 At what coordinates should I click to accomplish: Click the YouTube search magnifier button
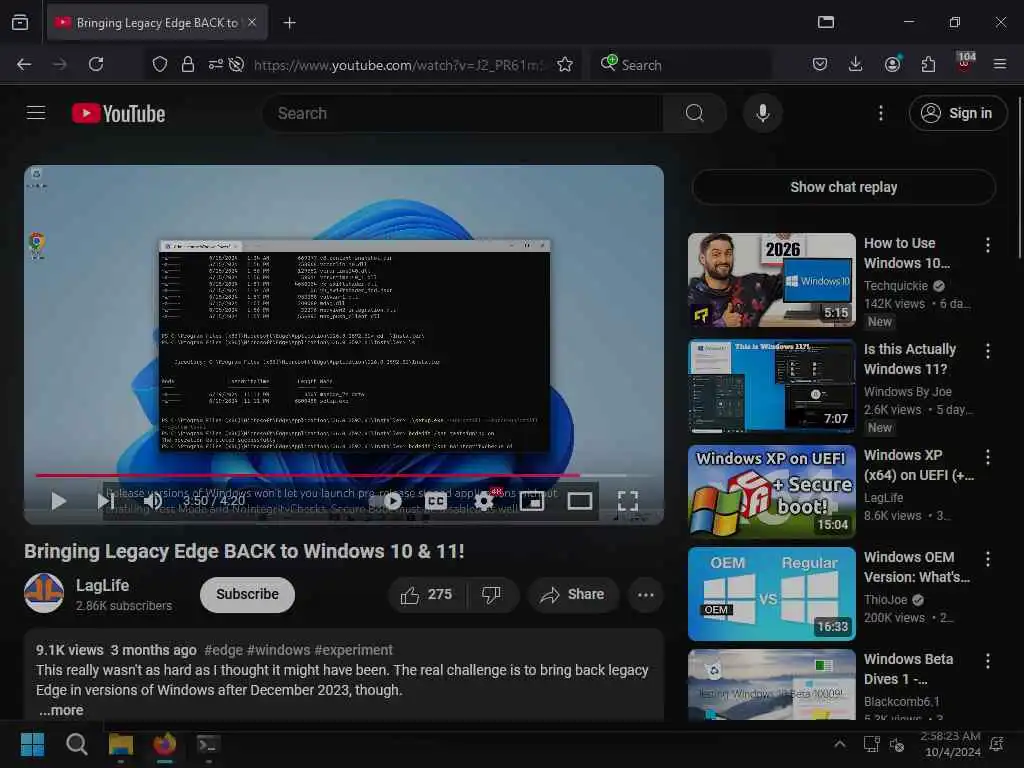(x=694, y=113)
